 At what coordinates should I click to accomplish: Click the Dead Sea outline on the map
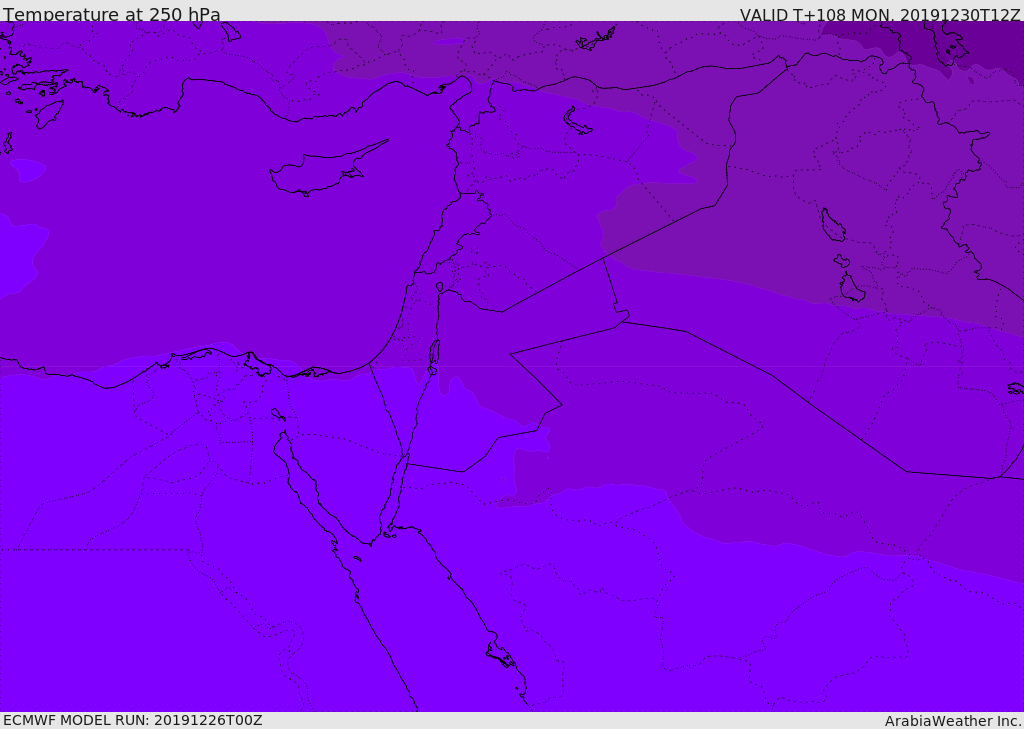click(434, 353)
